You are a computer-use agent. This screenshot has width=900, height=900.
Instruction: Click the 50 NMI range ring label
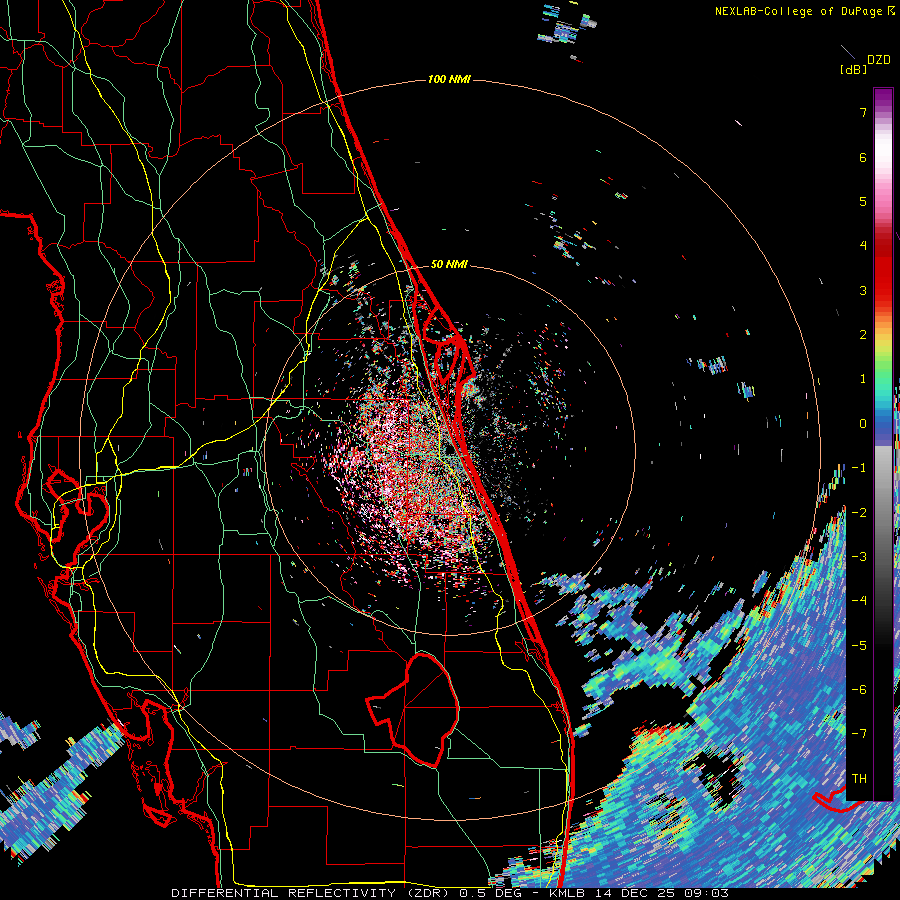coord(449,264)
